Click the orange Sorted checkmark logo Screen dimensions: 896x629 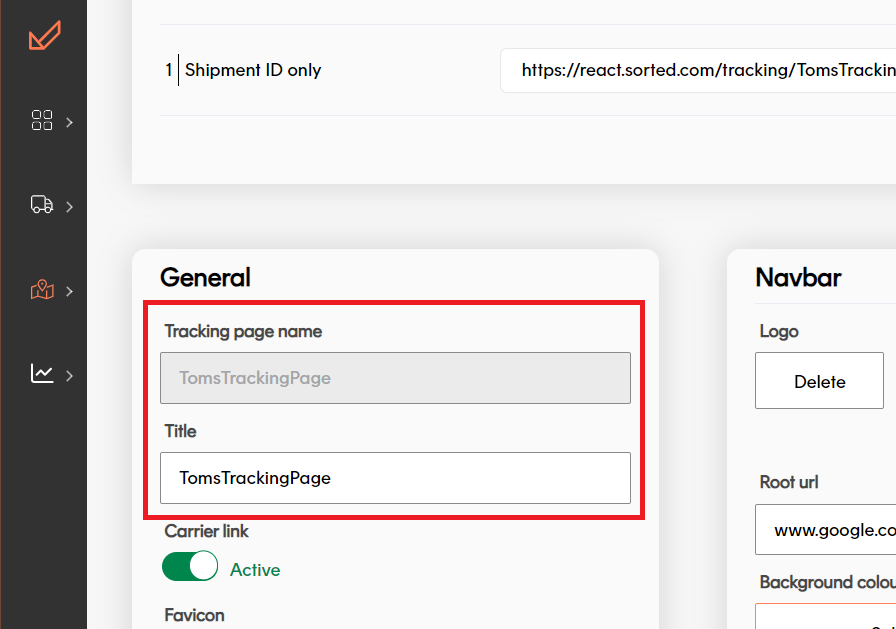click(x=43, y=36)
